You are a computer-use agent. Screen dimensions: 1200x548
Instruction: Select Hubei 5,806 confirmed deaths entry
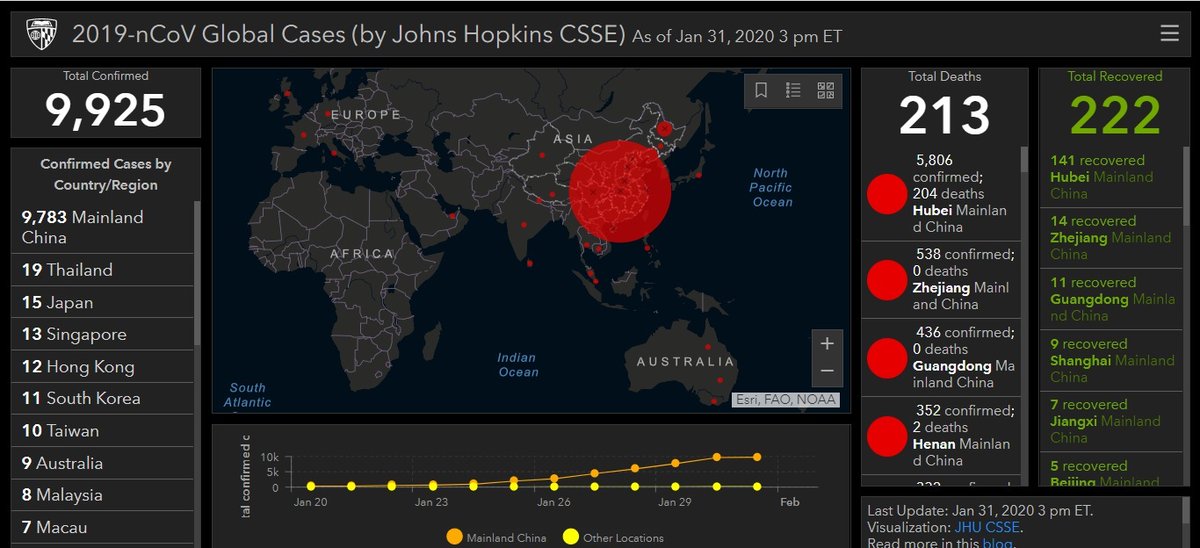click(941, 194)
